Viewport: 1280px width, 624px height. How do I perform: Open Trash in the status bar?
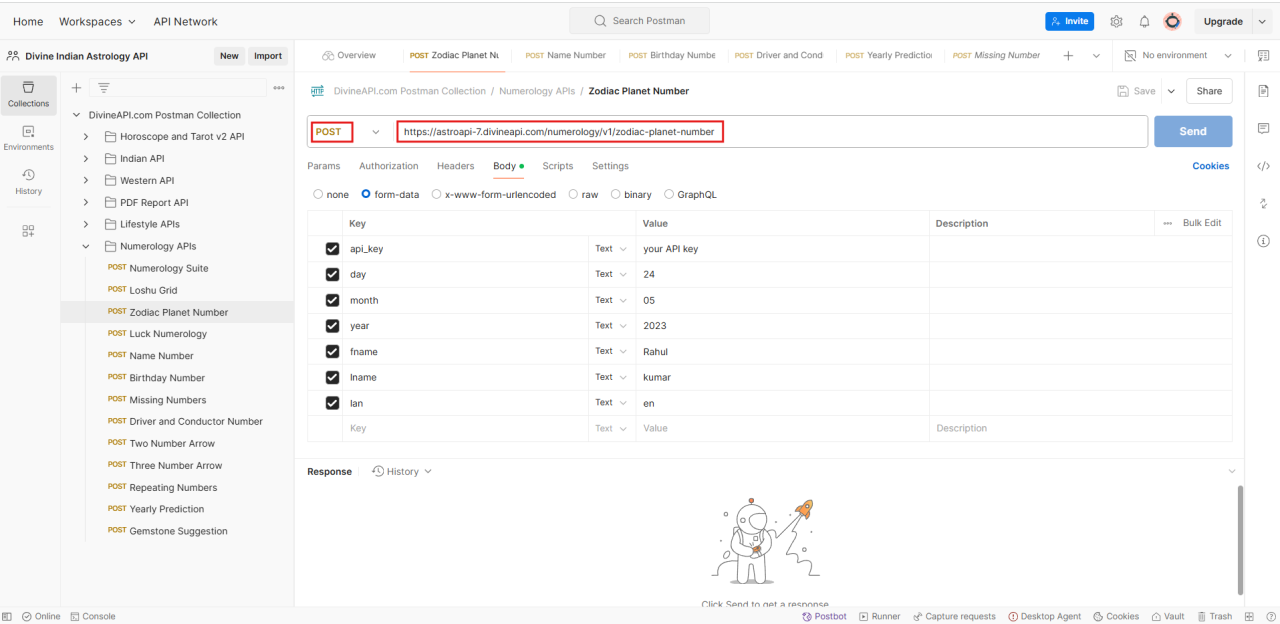point(1214,616)
